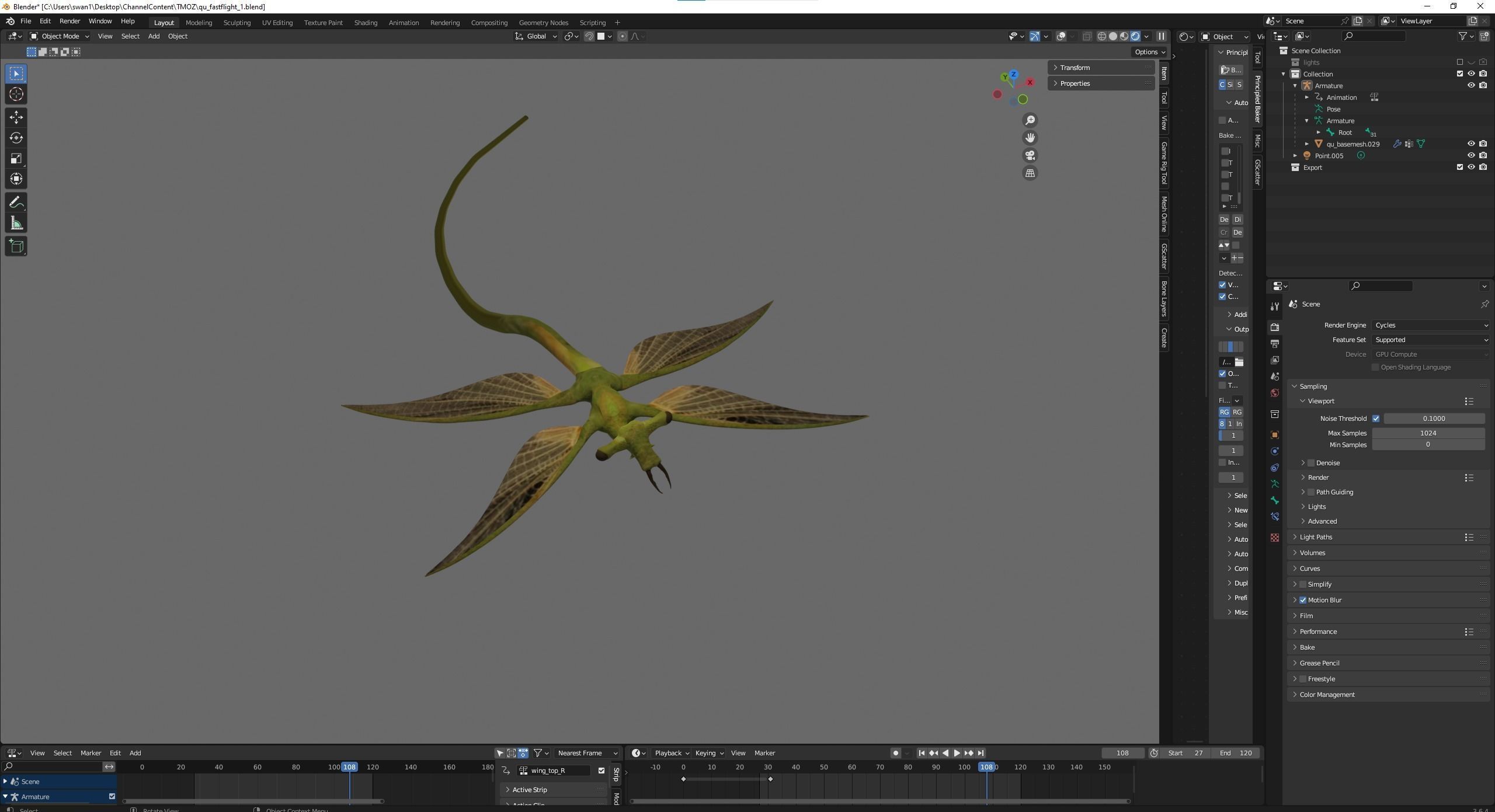Open the Tool properties wrench icon
The image size is (1495, 812).
click(1275, 306)
